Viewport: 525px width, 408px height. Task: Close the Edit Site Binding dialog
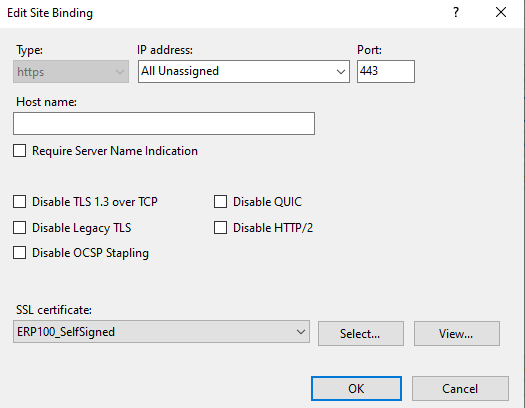tap(501, 13)
